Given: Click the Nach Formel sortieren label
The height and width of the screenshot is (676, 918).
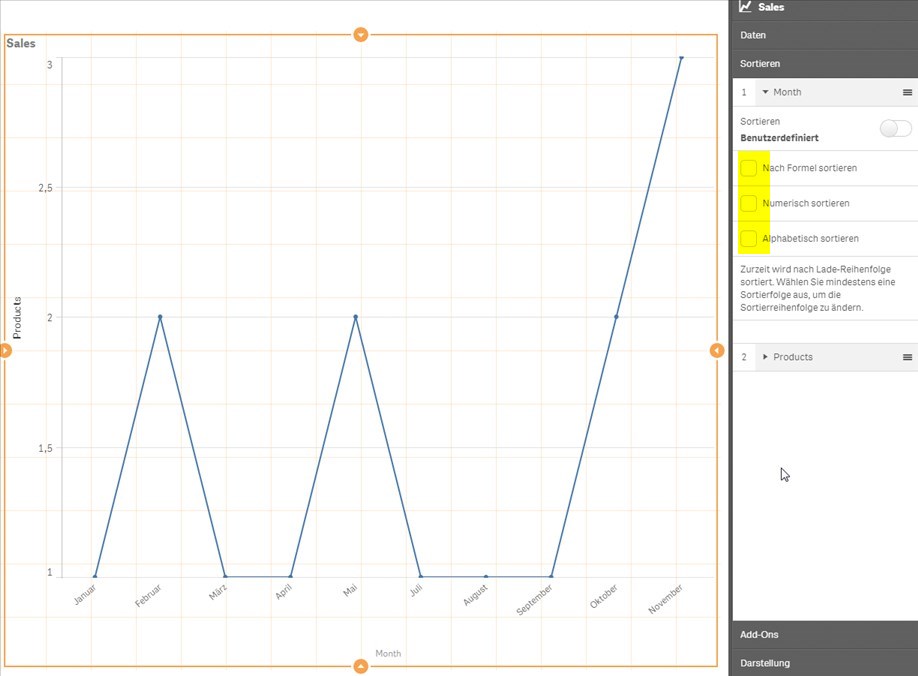Looking at the screenshot, I should point(810,168).
